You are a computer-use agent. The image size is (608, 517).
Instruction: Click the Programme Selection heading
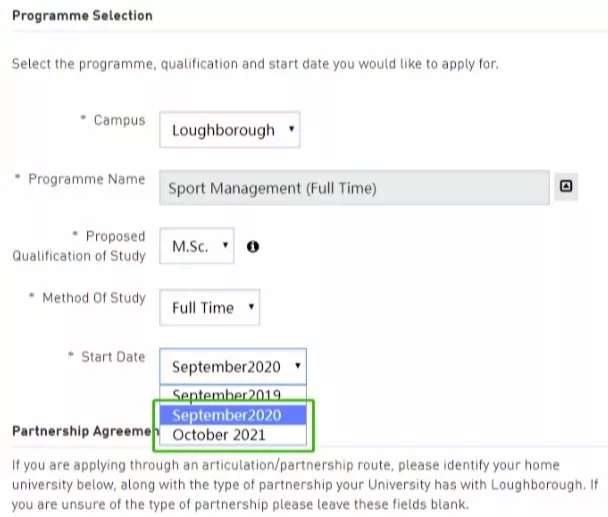(x=82, y=16)
